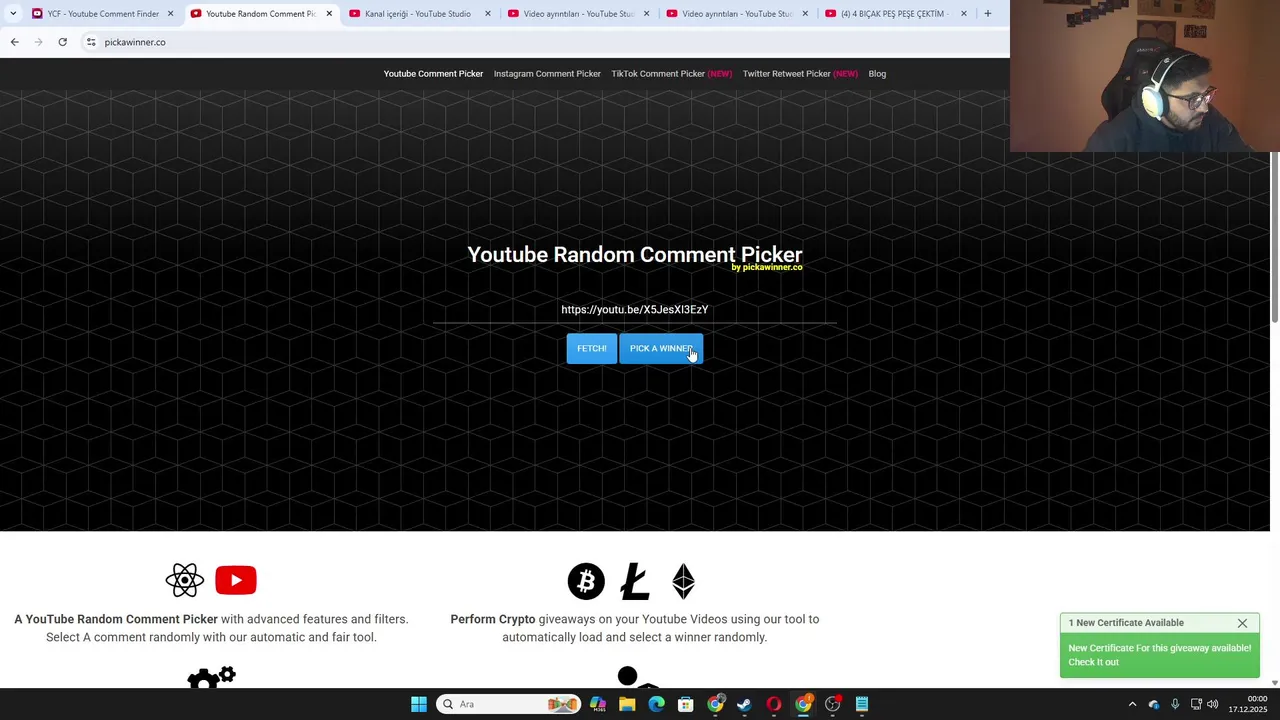The width and height of the screenshot is (1280, 720).
Task: Click '1 New Certificate Available' header text
Action: click(x=1126, y=623)
